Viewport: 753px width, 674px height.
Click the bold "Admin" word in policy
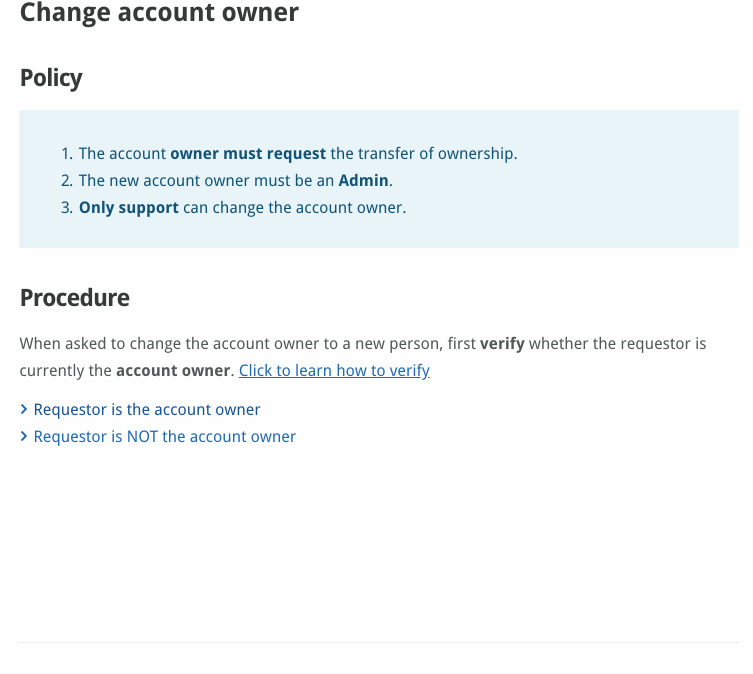coord(364,181)
